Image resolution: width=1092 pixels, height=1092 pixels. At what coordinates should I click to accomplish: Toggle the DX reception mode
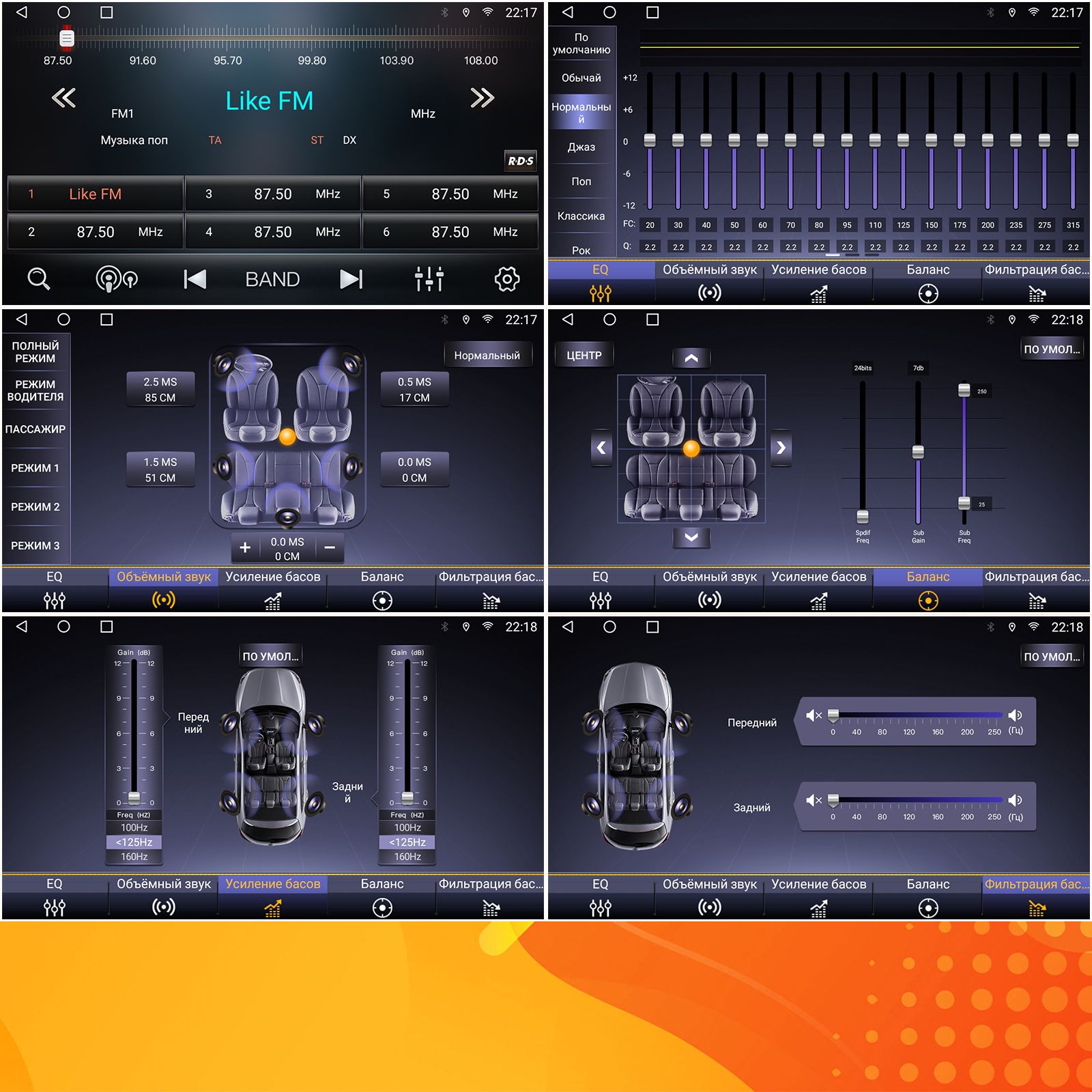pos(349,141)
